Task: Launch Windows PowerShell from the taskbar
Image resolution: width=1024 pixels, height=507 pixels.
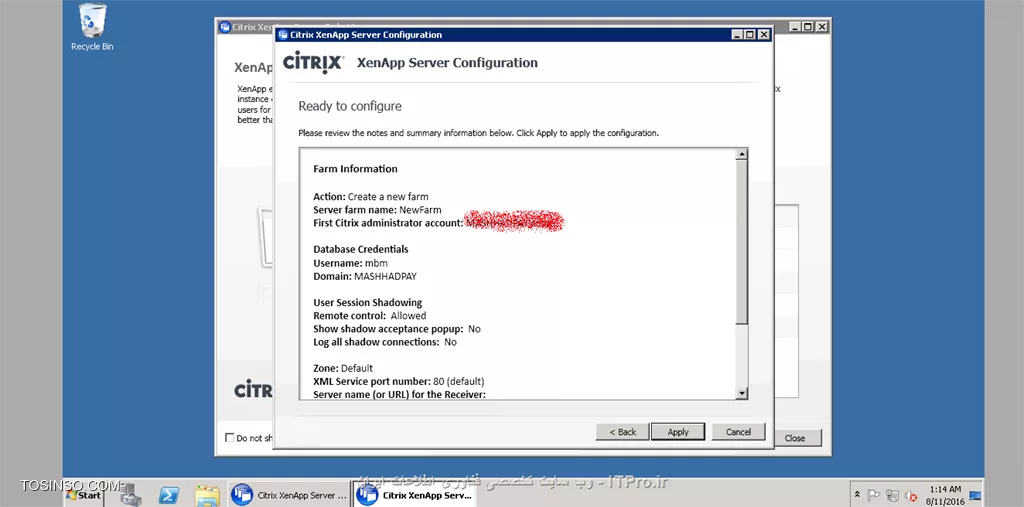Action: tap(169, 495)
